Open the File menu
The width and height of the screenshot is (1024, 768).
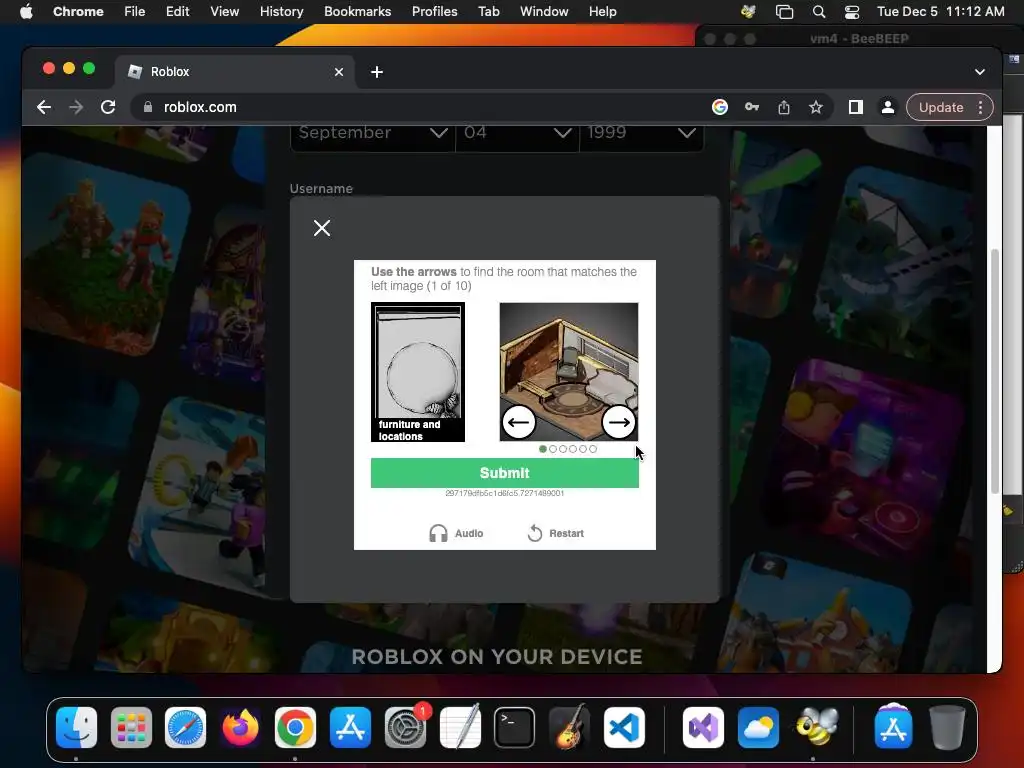point(135,11)
